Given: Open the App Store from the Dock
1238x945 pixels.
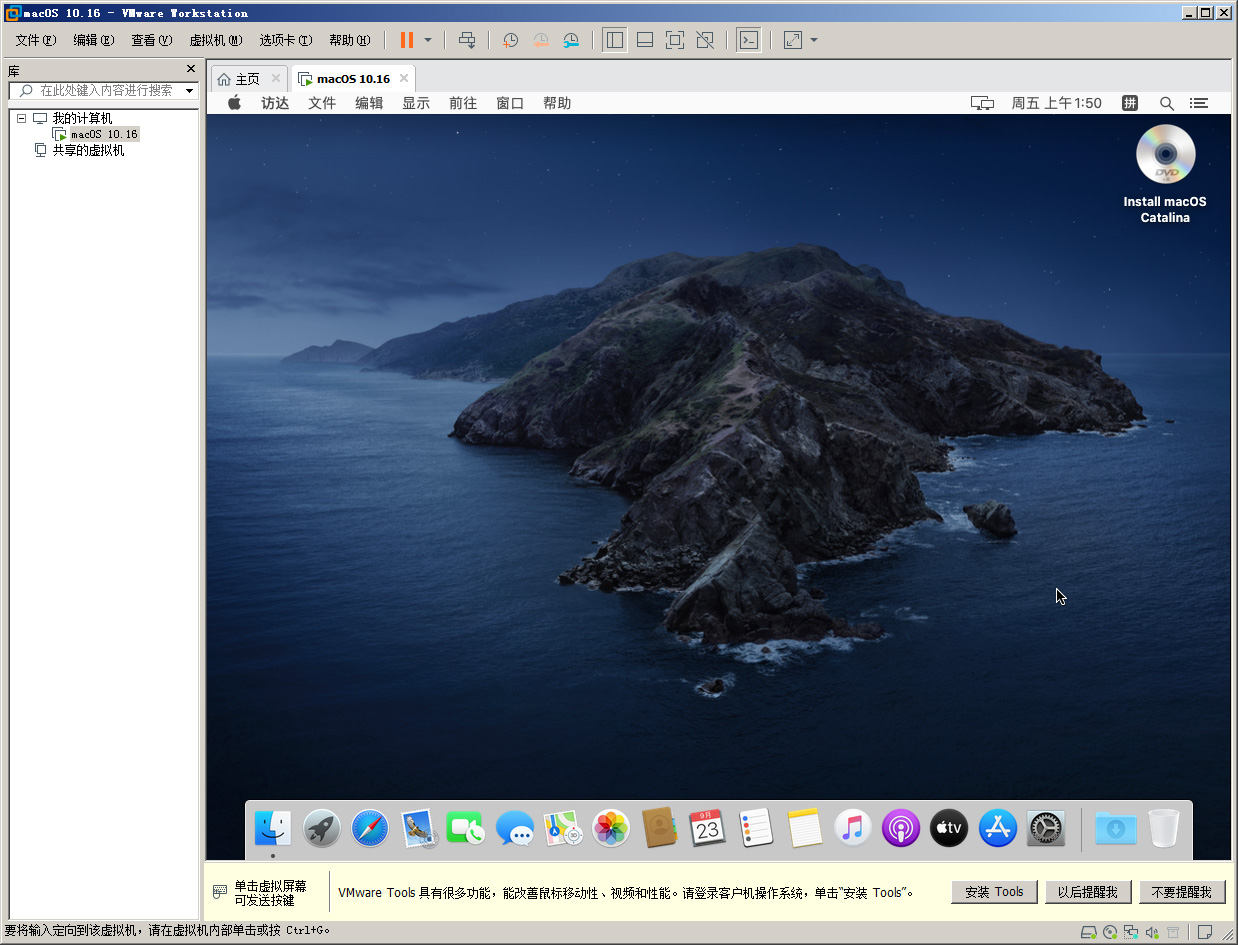Looking at the screenshot, I should tap(998, 828).
